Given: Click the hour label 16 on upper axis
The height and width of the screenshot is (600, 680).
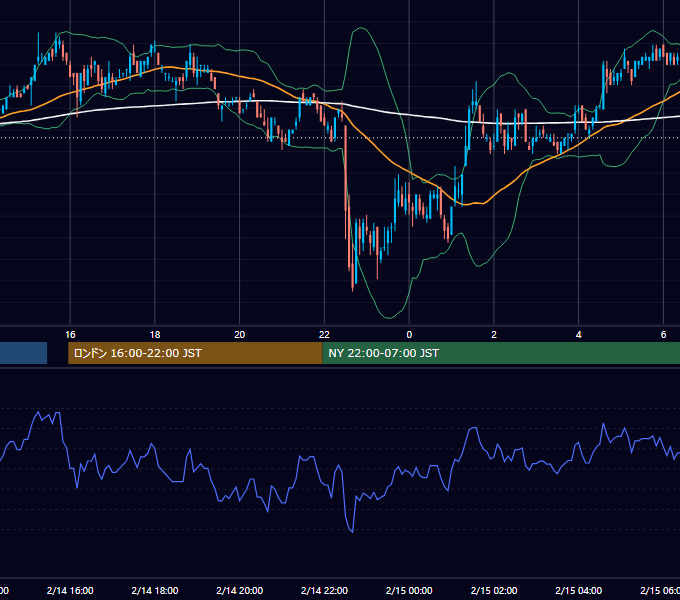Looking at the screenshot, I should 70,334.
